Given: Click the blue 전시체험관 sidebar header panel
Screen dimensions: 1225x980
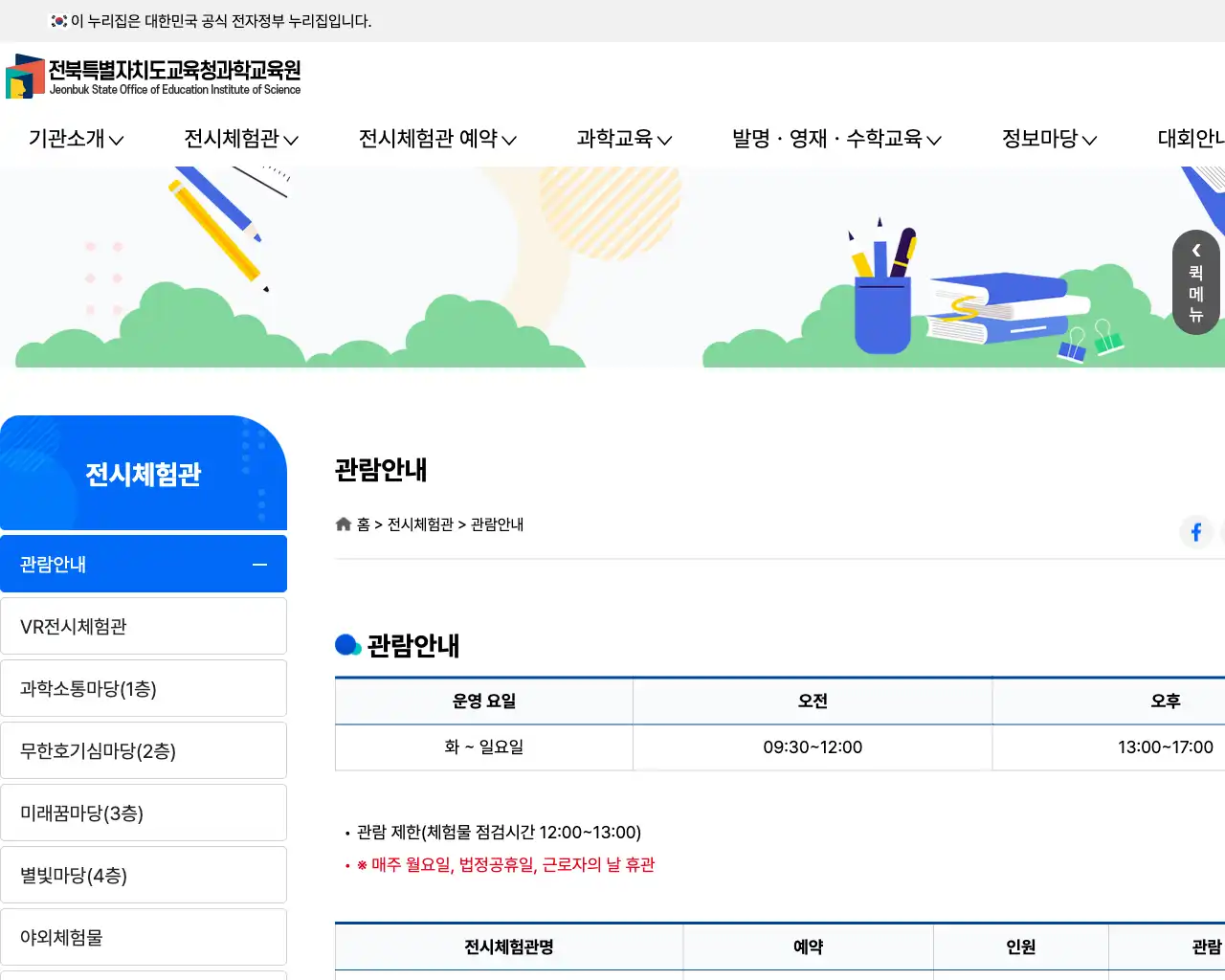Looking at the screenshot, I should click(144, 473).
